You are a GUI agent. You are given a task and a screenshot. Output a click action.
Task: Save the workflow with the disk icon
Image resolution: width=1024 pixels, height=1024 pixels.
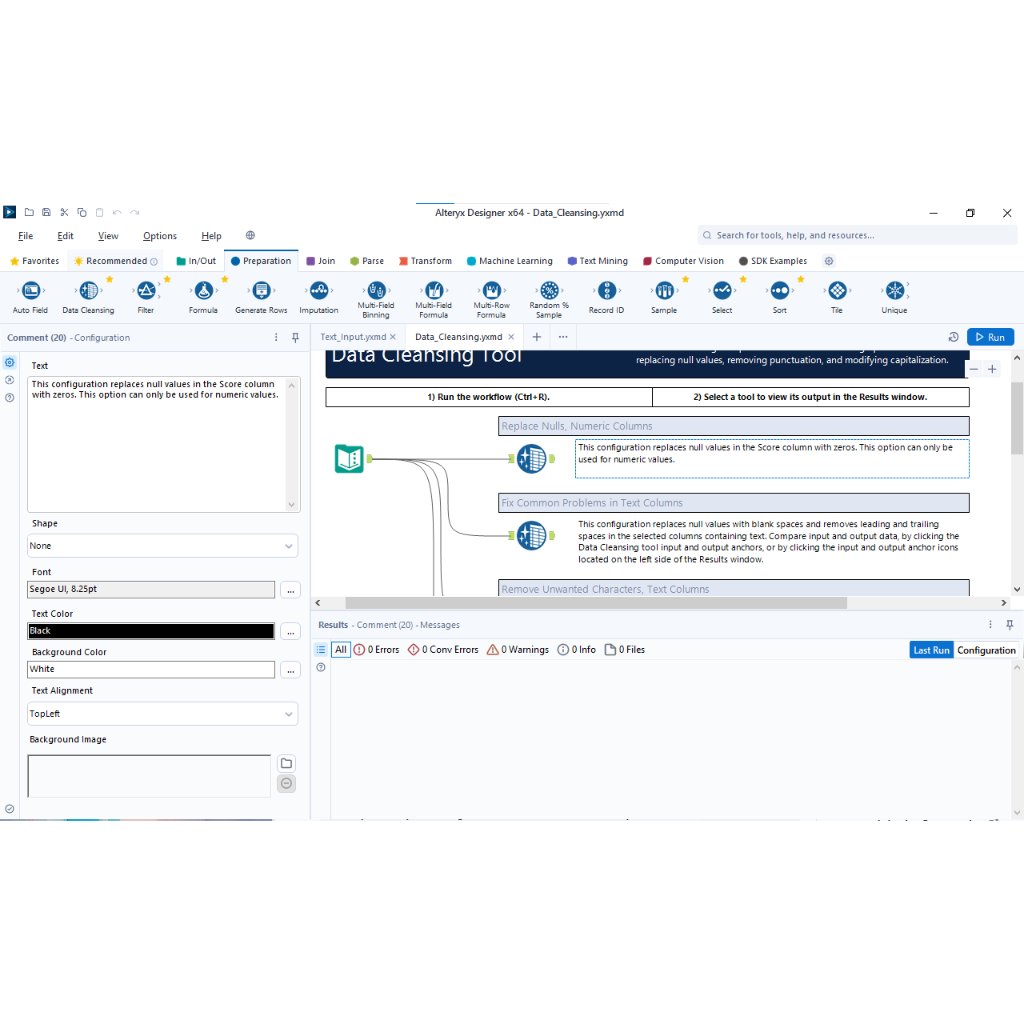click(46, 212)
